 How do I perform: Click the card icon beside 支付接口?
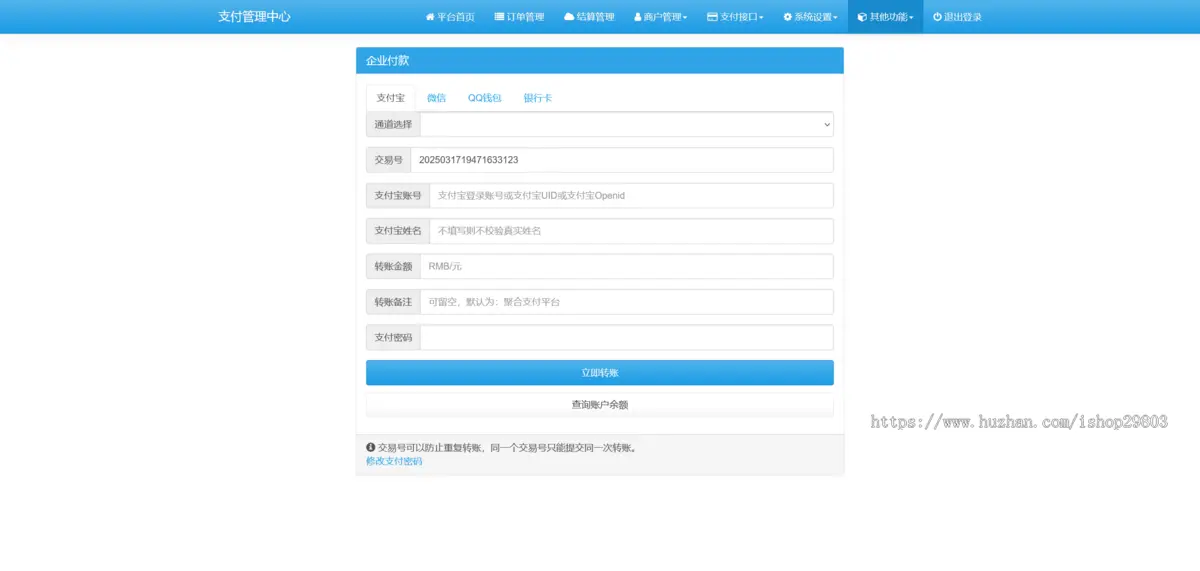point(712,17)
